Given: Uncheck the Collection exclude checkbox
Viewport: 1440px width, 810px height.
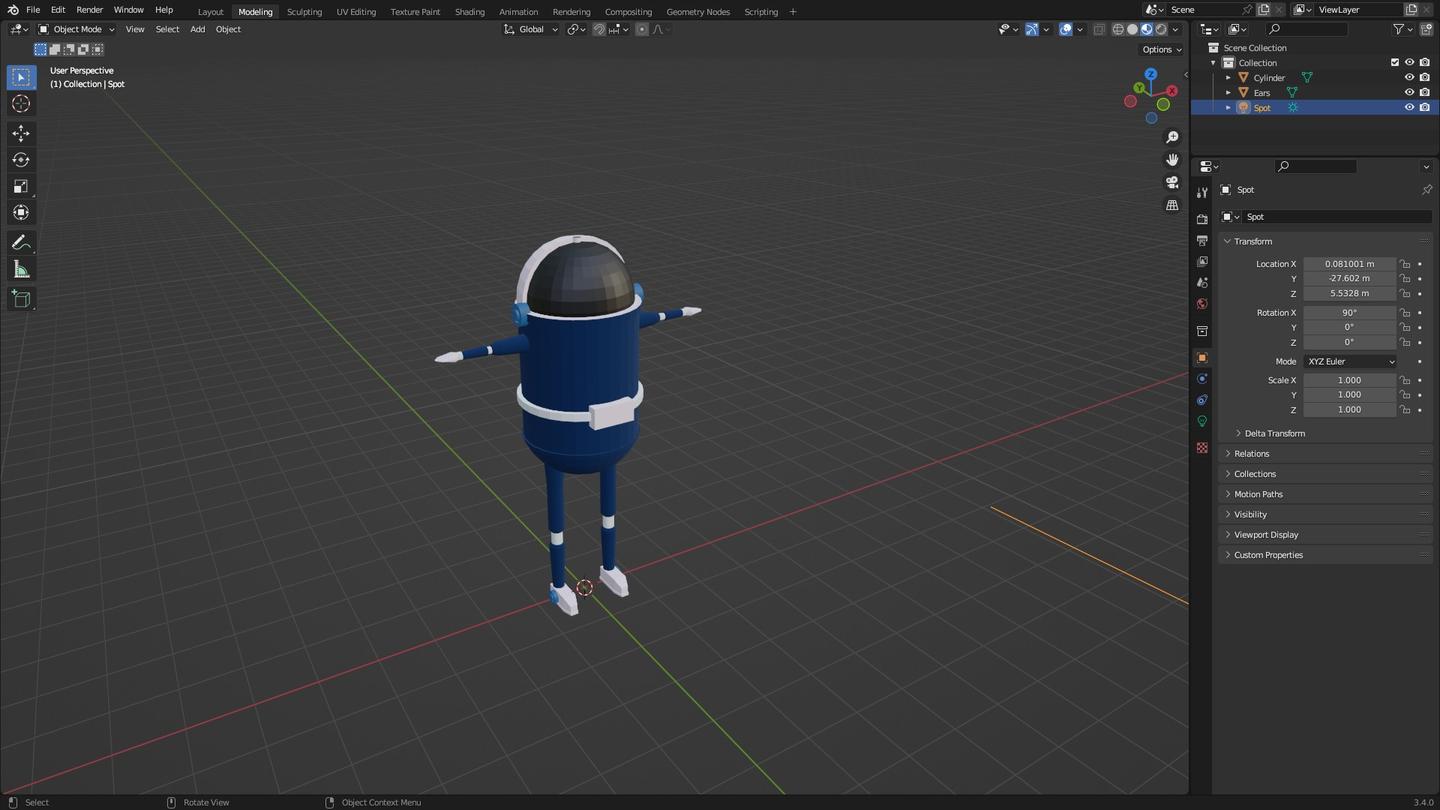Looking at the screenshot, I should (x=1395, y=63).
